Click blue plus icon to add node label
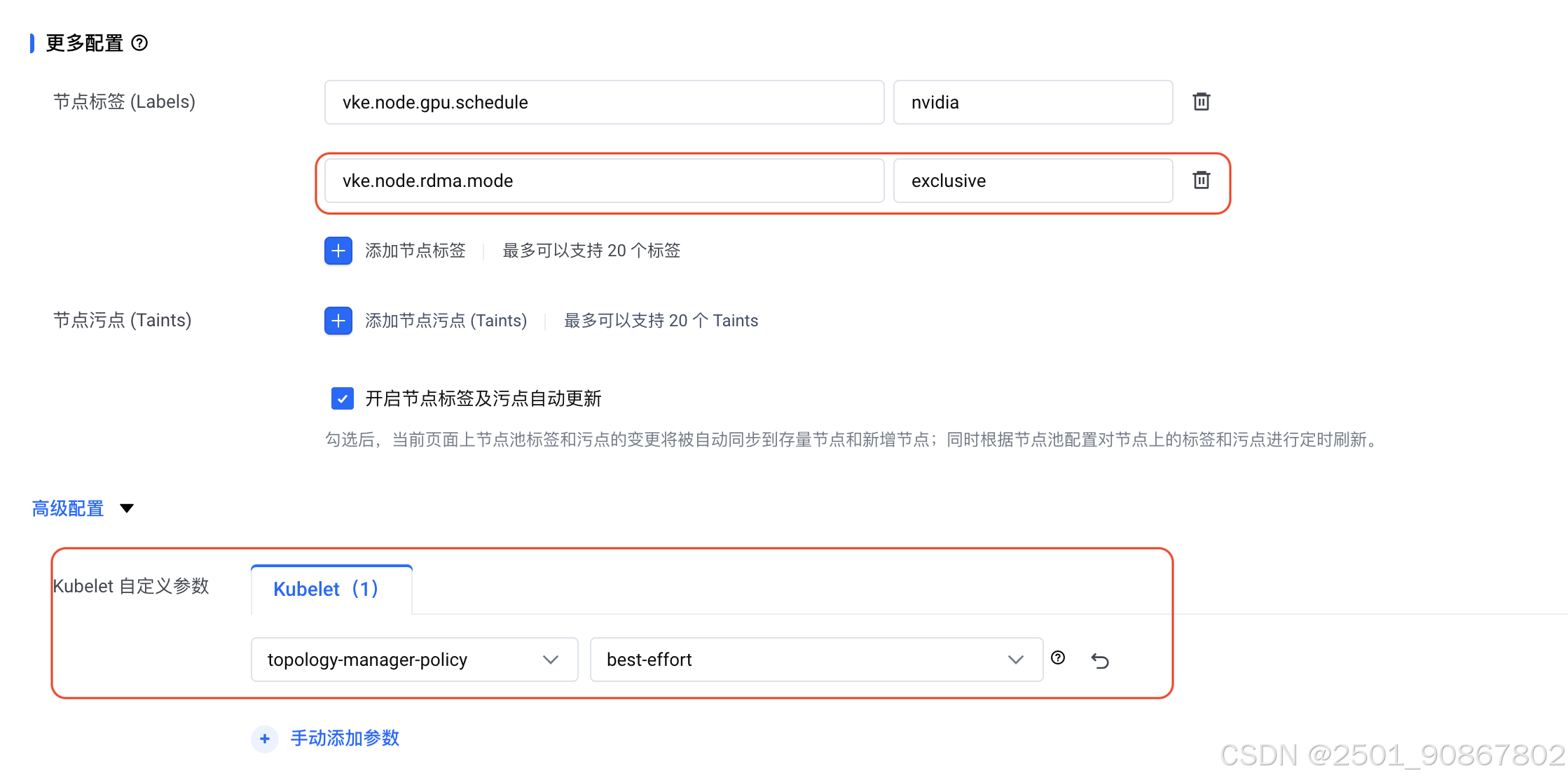The height and width of the screenshot is (780, 1568). [x=338, y=251]
